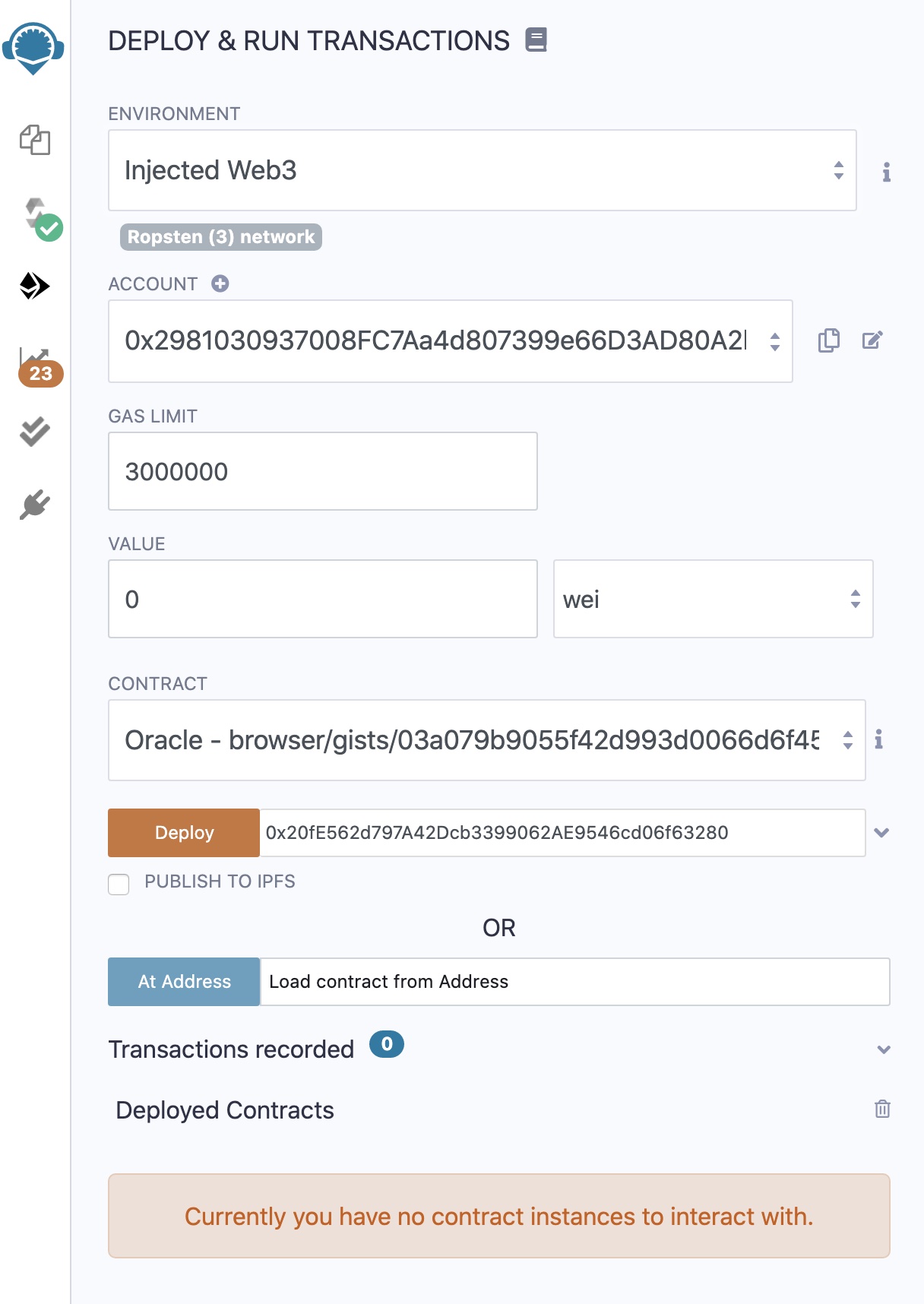Viewport: 924px width, 1304px height.
Task: Open Deploy & Run documentation book icon
Action: 538,40
